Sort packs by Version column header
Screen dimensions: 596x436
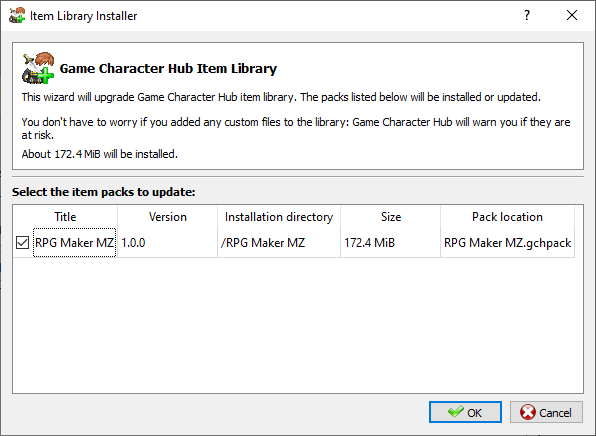click(x=168, y=217)
